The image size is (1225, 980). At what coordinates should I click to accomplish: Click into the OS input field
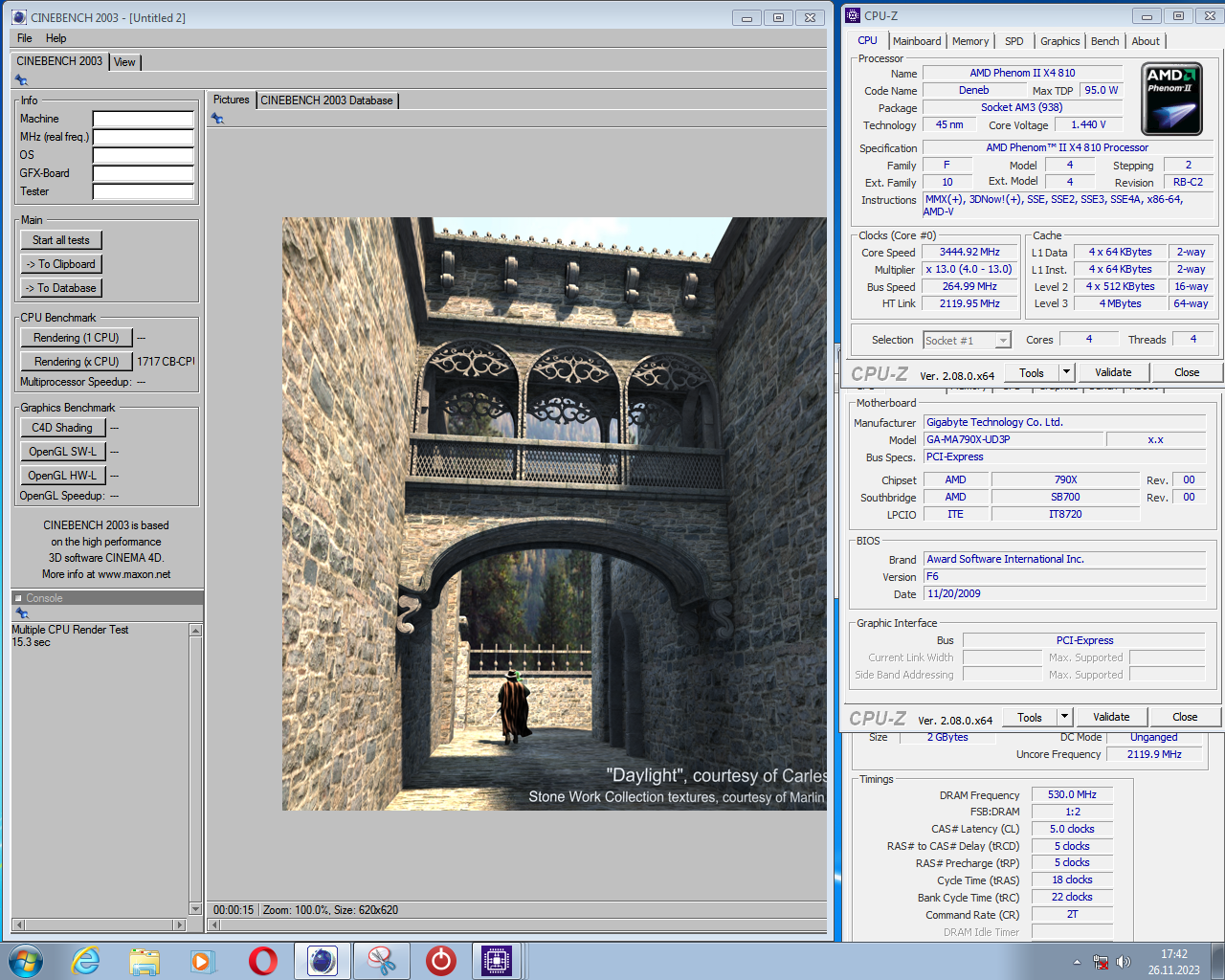pyautogui.click(x=143, y=156)
